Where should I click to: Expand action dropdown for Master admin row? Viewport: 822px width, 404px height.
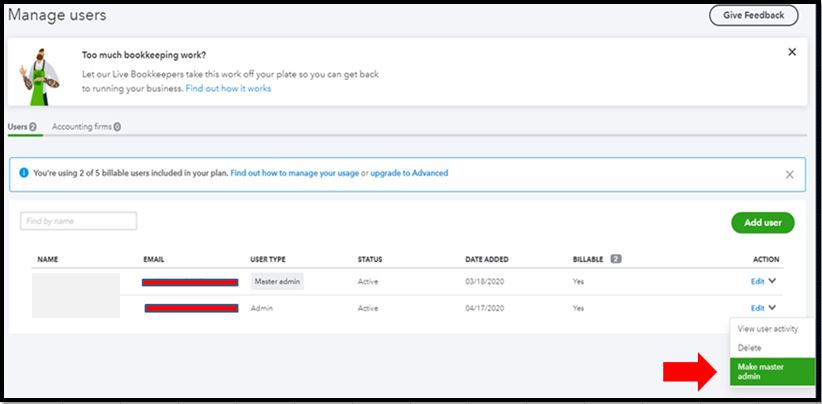click(x=772, y=282)
